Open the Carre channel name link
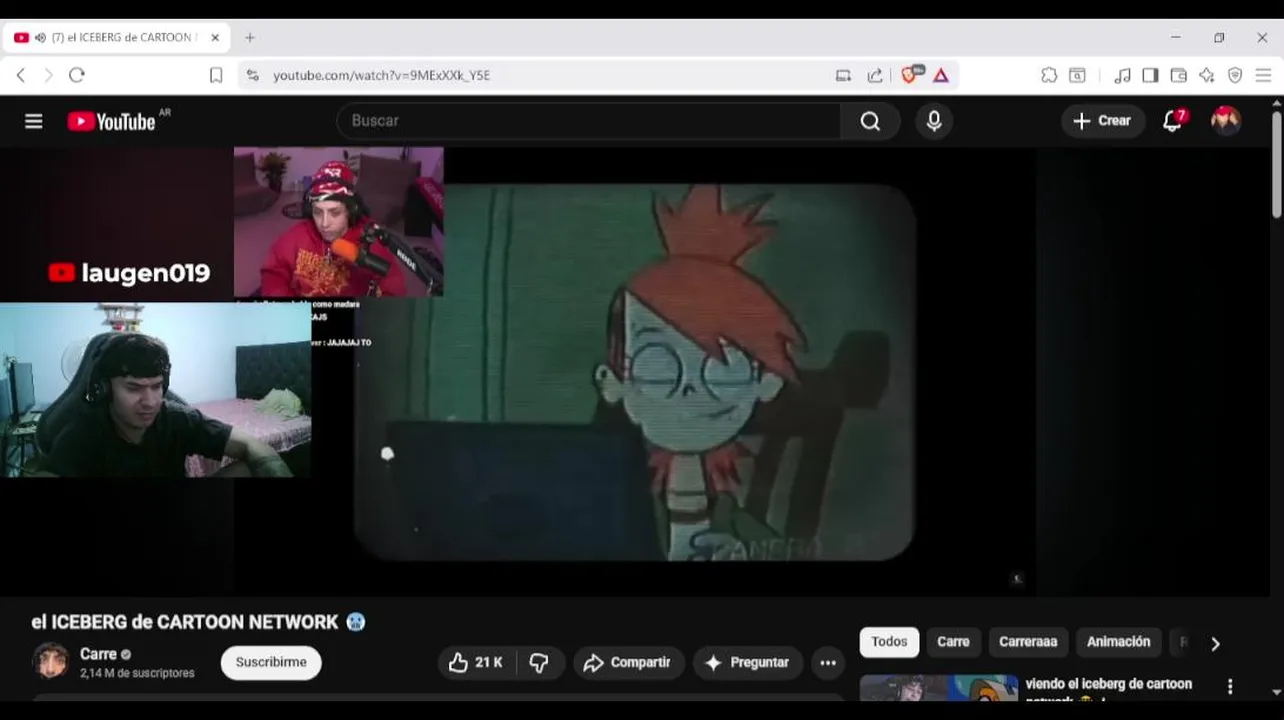The width and height of the screenshot is (1284, 720). pyautogui.click(x=98, y=654)
